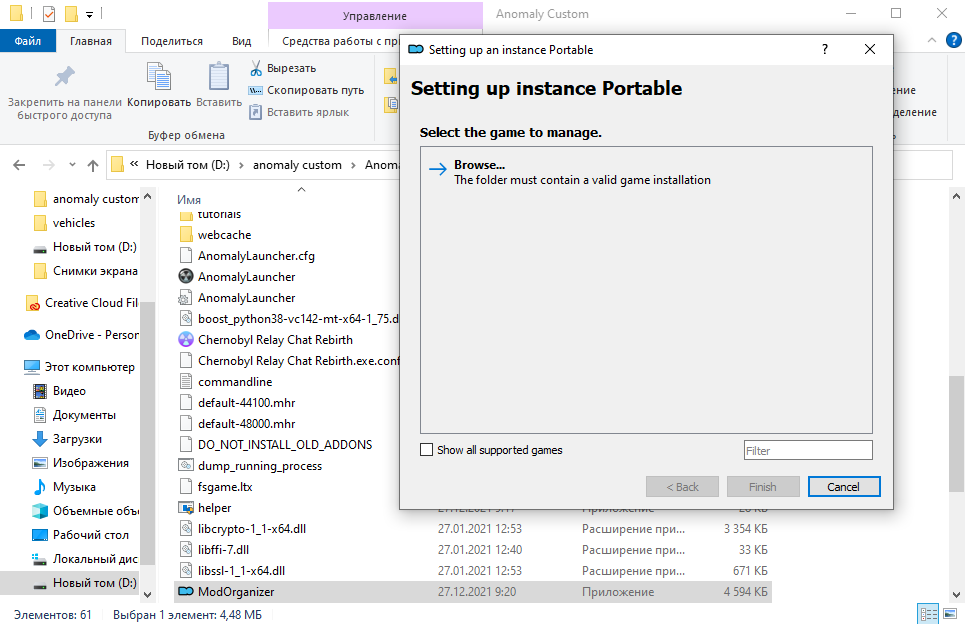Open Видео library in sidebar
Viewport: 965px width, 624px height.
click(59, 391)
